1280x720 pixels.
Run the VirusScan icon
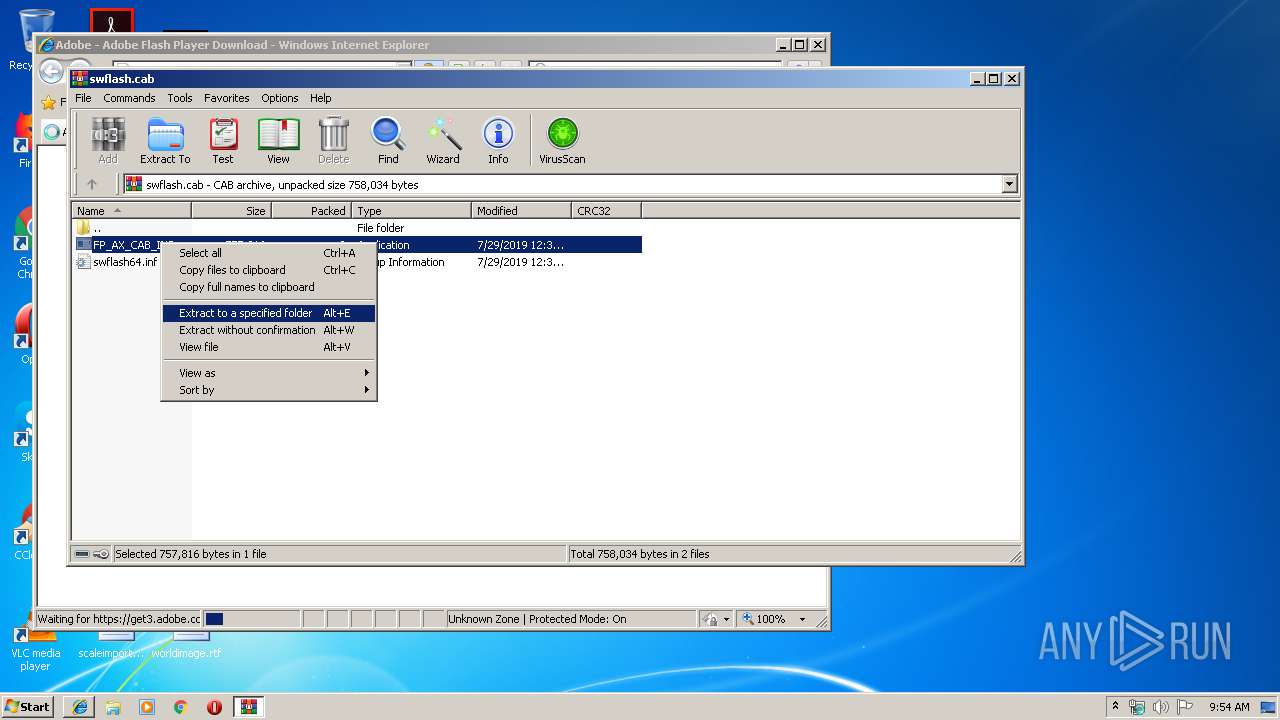(x=562, y=141)
